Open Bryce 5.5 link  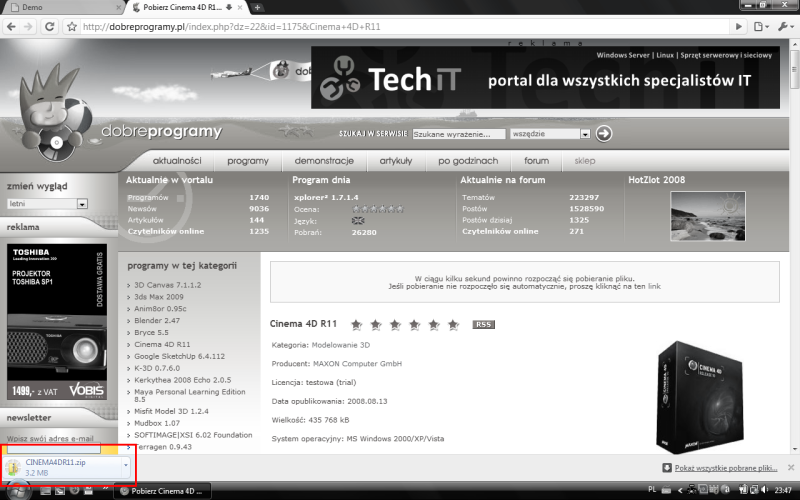[151, 332]
